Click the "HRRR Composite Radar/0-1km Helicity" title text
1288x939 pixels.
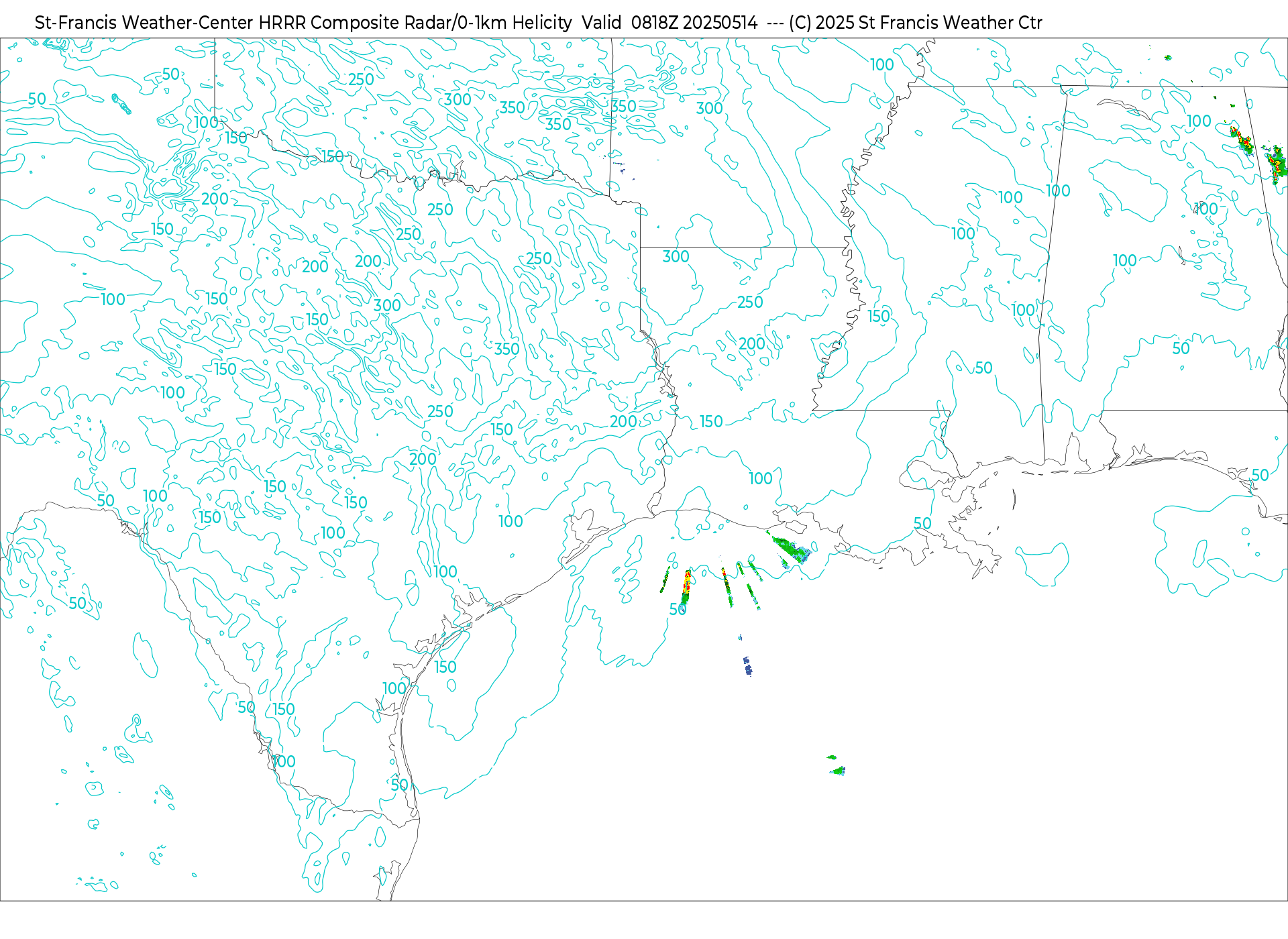[x=415, y=23]
